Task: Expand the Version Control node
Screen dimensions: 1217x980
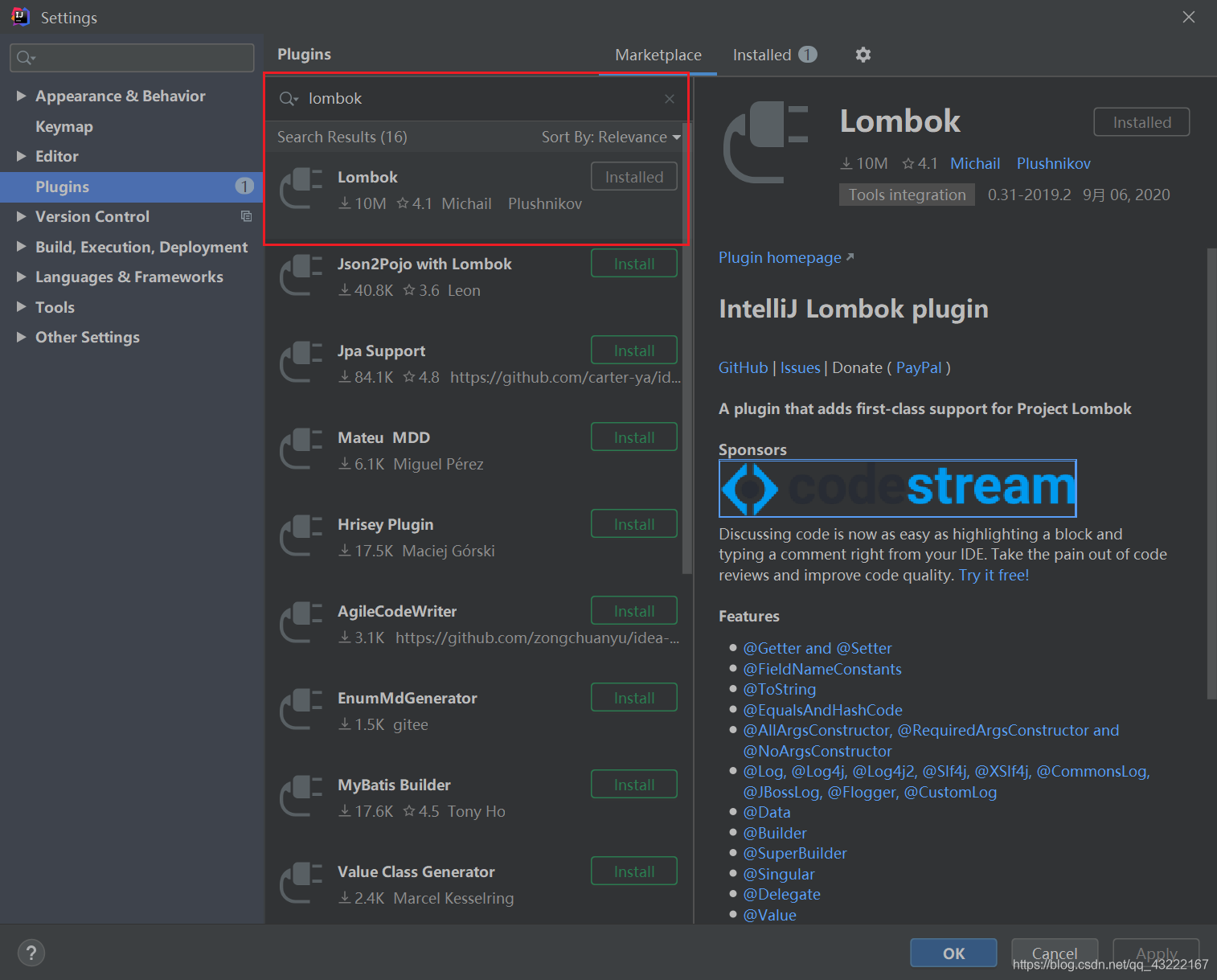Action: (22, 216)
